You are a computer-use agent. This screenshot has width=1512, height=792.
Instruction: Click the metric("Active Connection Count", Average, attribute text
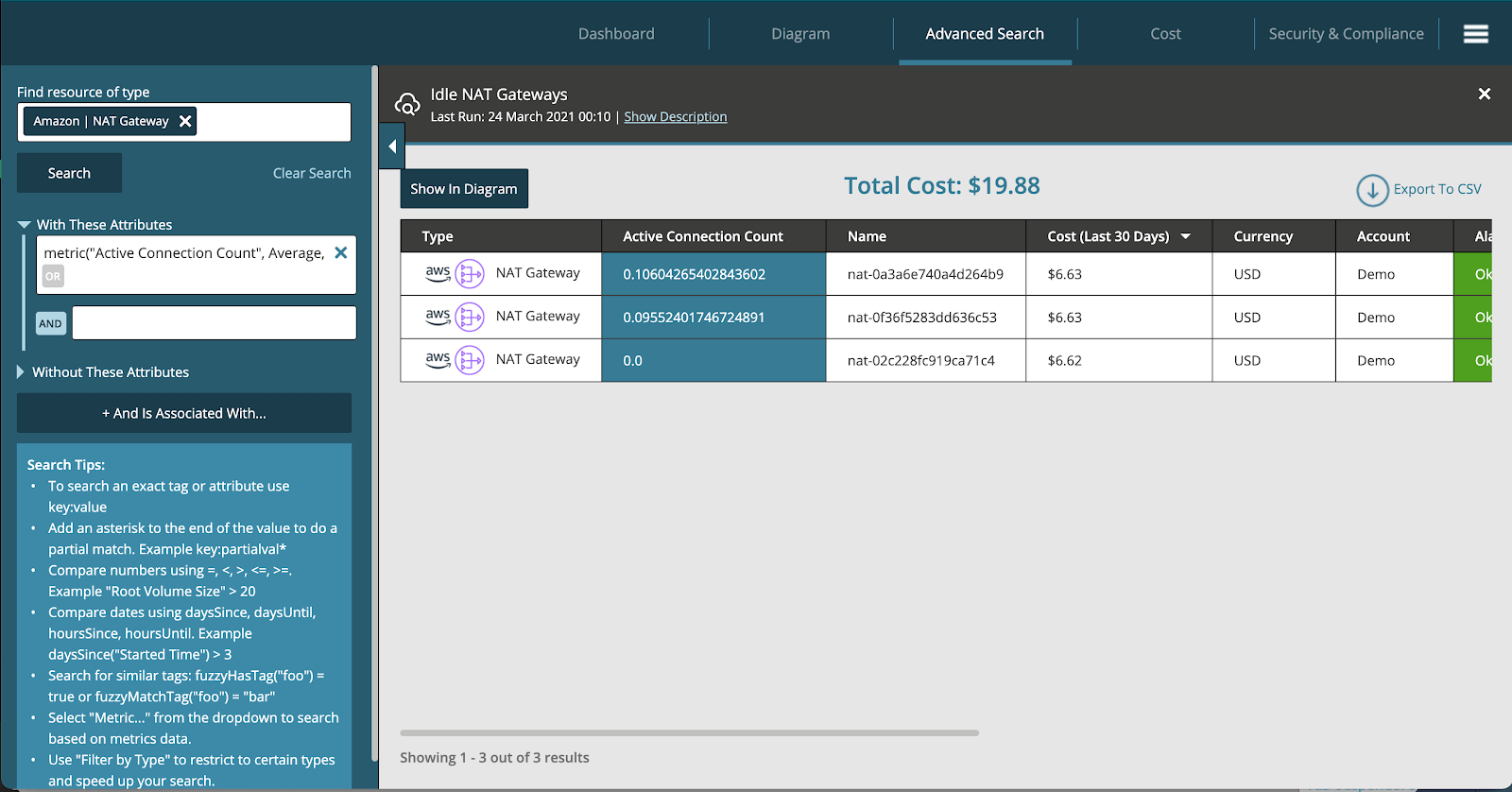184,252
